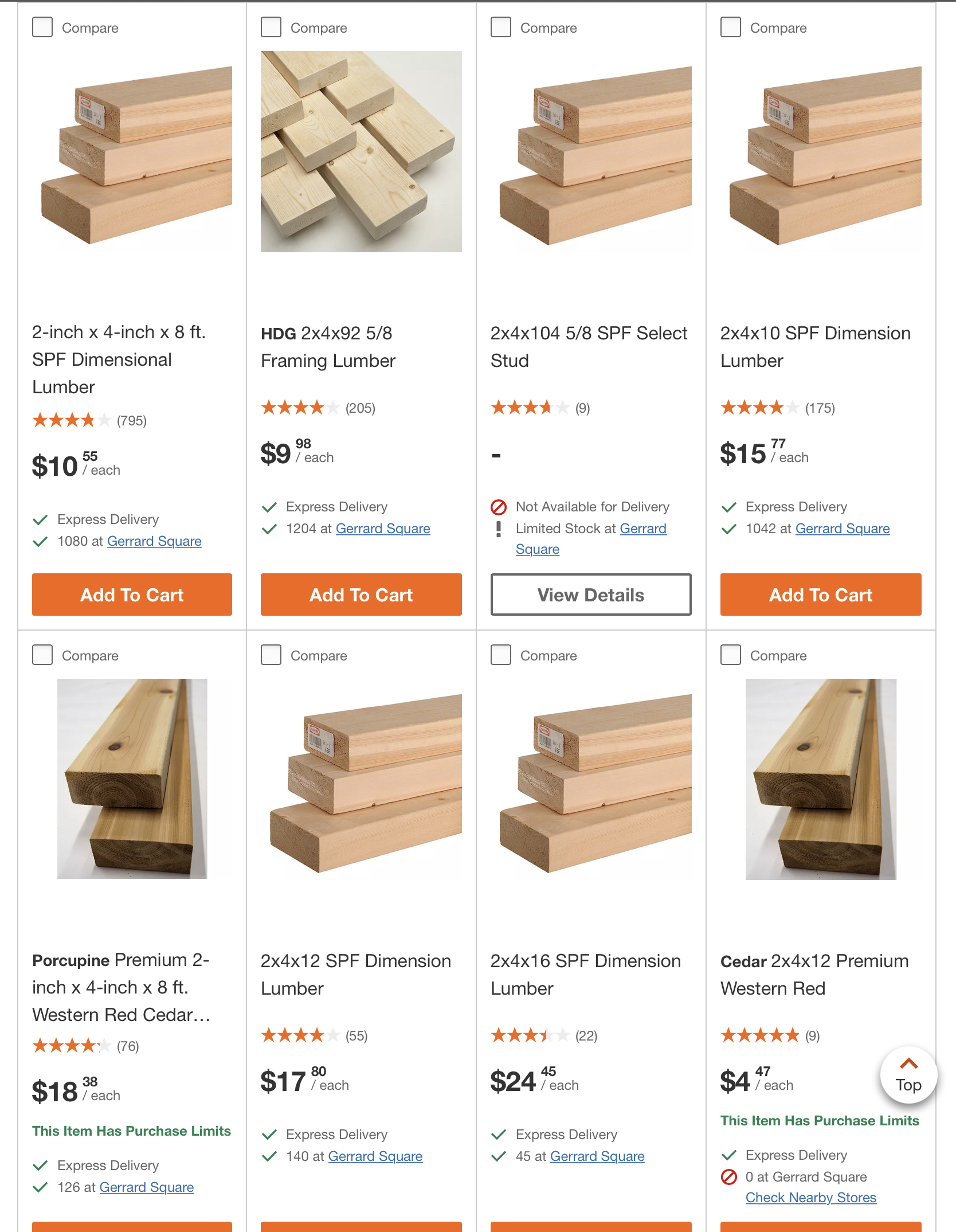
Task: Open Gerrard Square link showing 1204 in stock
Action: coord(383,529)
